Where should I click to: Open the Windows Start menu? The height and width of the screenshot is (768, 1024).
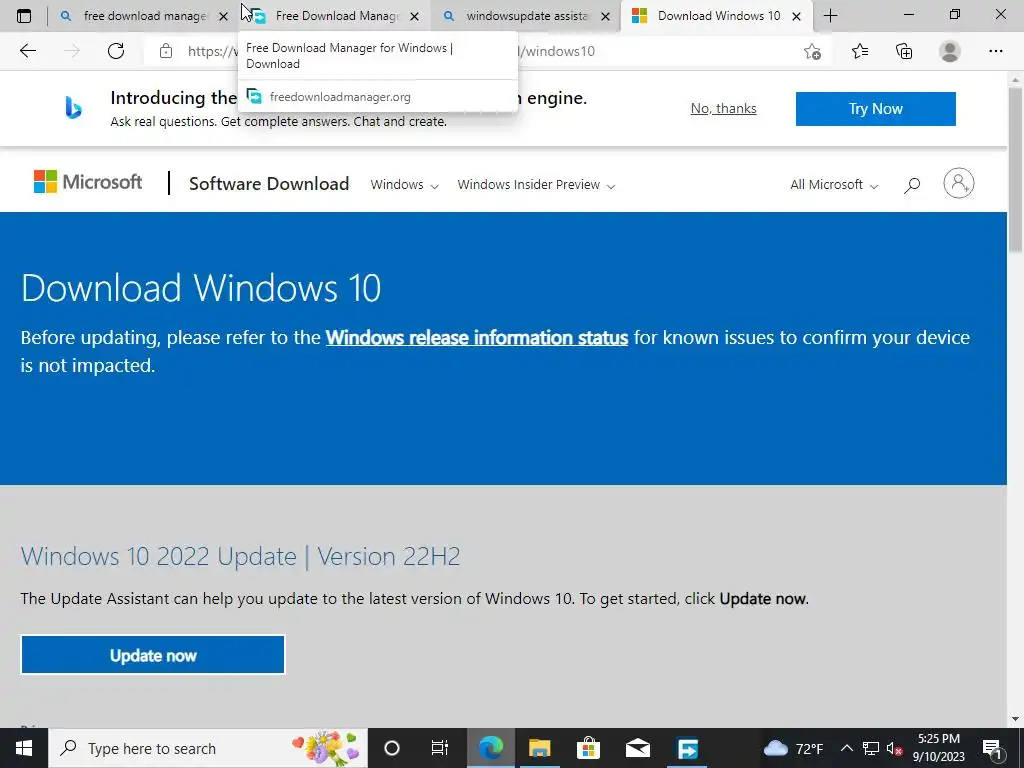(24, 748)
